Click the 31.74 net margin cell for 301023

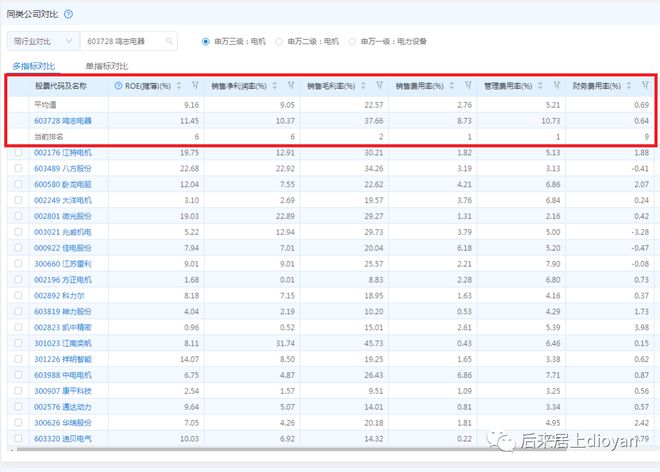pyautogui.click(x=285, y=343)
